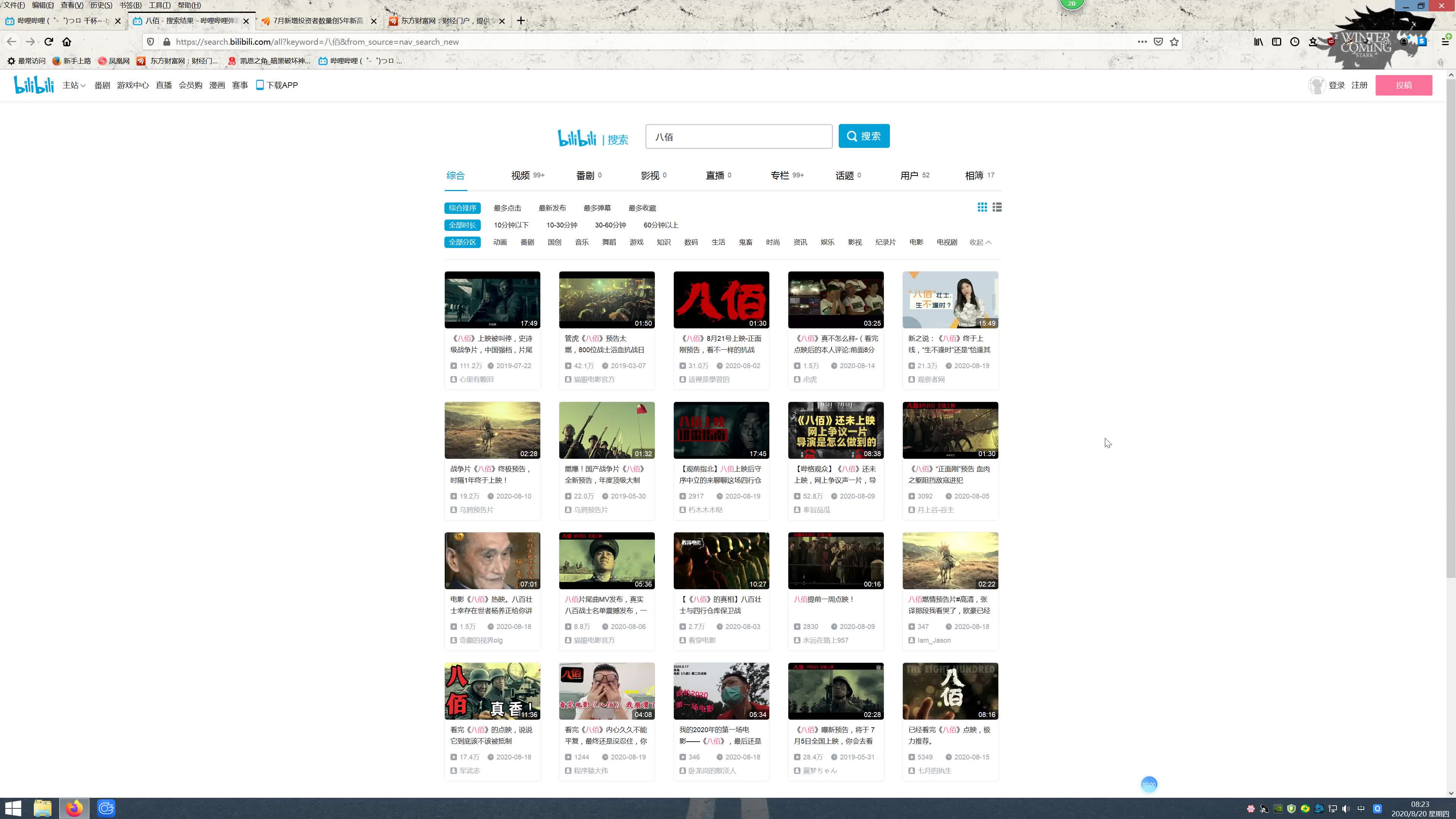
Task: Click the 八佰 search input field
Action: (739, 137)
